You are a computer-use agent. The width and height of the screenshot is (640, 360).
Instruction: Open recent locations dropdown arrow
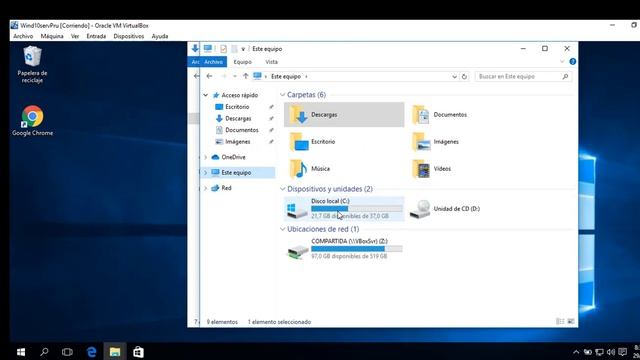click(x=235, y=76)
